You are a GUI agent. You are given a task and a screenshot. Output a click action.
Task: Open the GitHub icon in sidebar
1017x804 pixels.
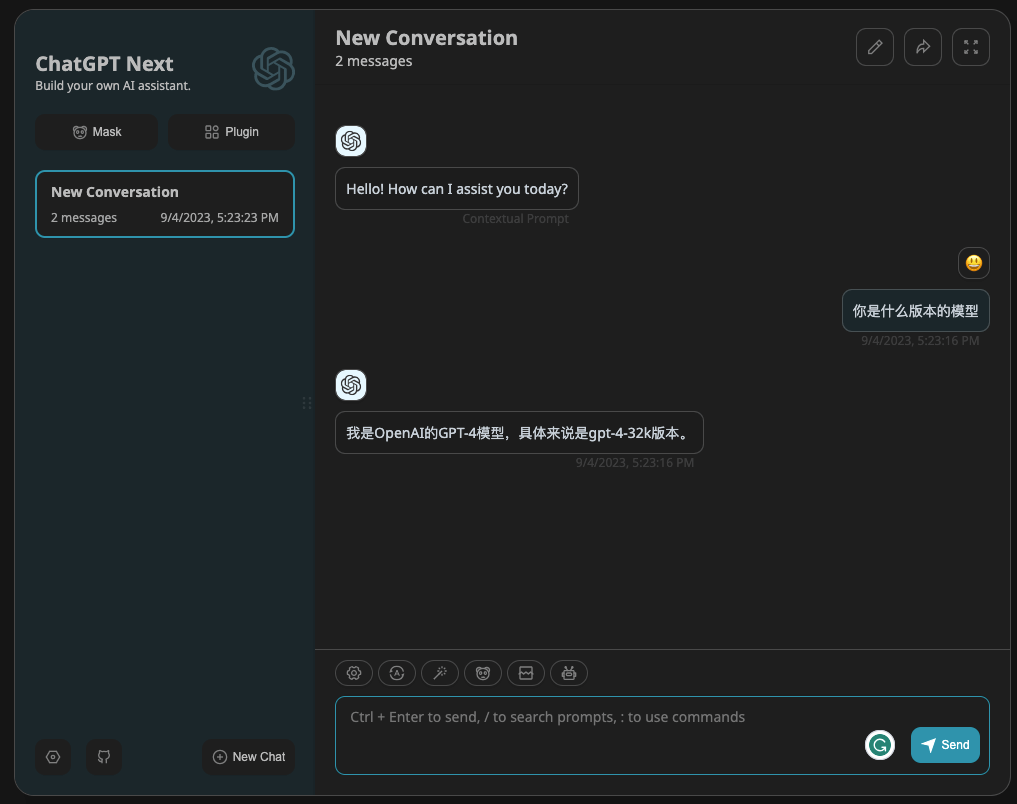coord(104,757)
